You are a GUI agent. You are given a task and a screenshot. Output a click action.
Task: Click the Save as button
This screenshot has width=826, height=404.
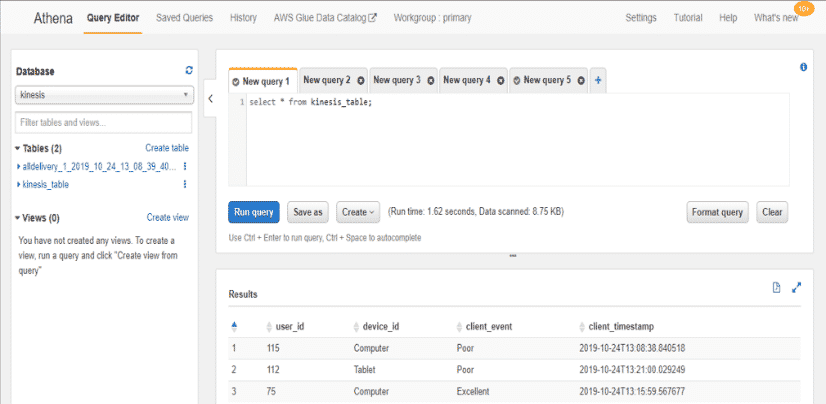(308, 212)
